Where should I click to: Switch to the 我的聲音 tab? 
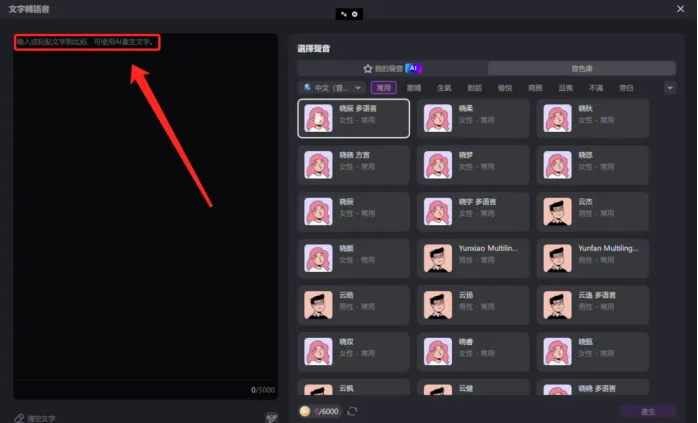pos(393,69)
